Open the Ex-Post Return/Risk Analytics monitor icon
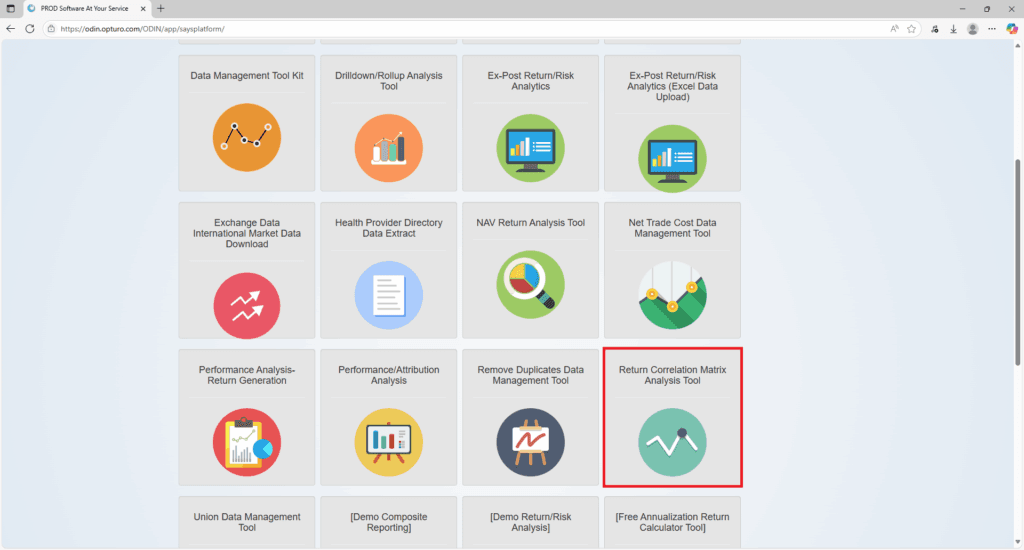The height and width of the screenshot is (550, 1024). [530, 148]
